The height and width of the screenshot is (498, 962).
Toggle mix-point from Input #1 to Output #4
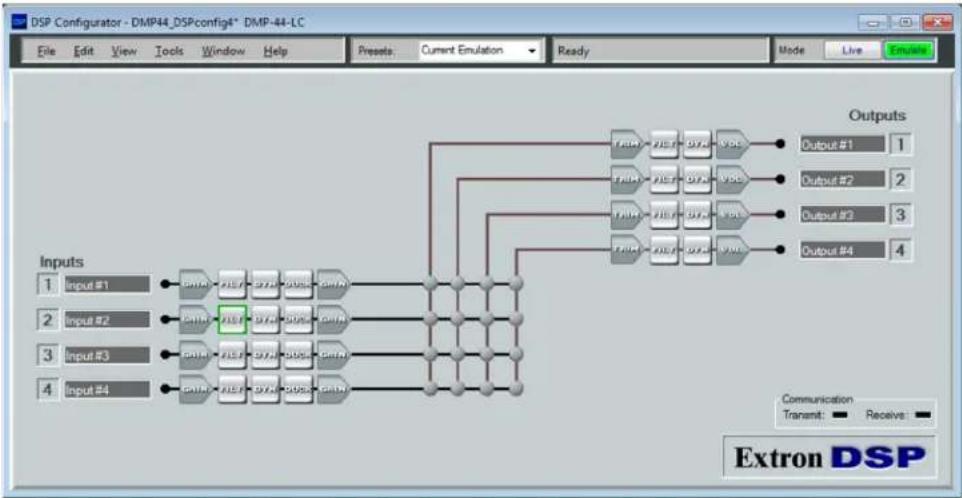pyautogui.click(x=516, y=283)
